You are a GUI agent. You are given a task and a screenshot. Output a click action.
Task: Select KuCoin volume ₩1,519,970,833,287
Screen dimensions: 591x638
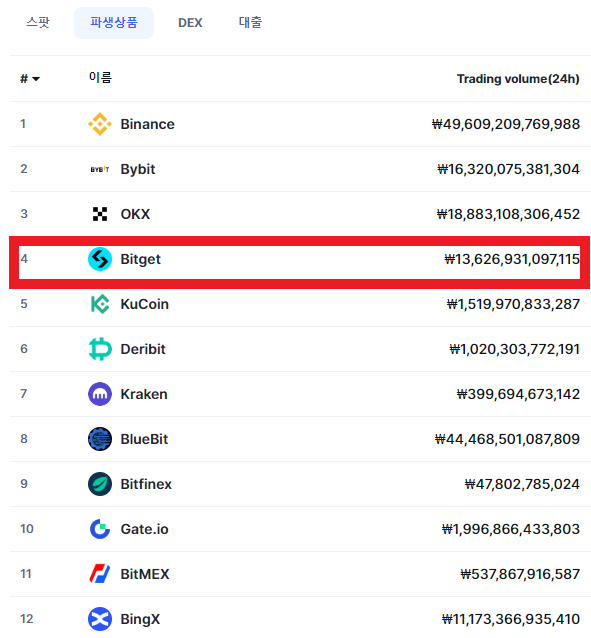point(513,304)
